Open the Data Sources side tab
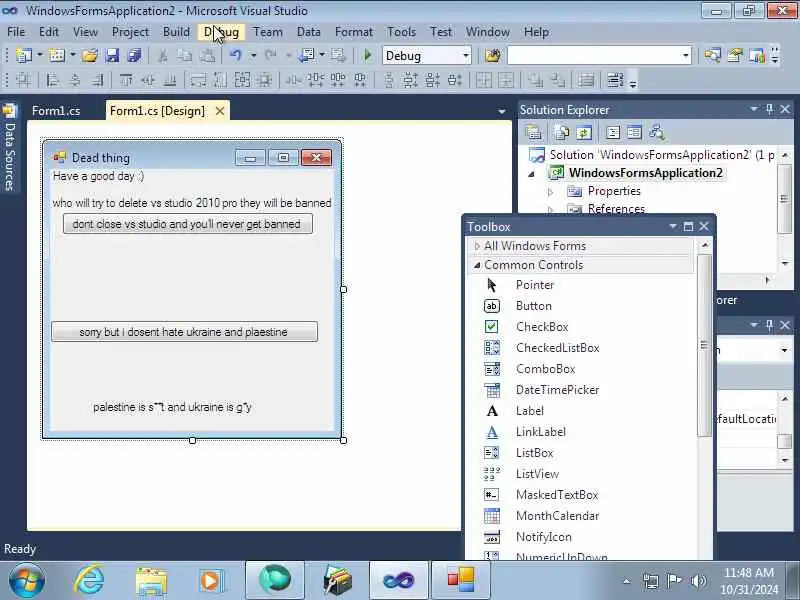The image size is (800, 600). pyautogui.click(x=10, y=148)
